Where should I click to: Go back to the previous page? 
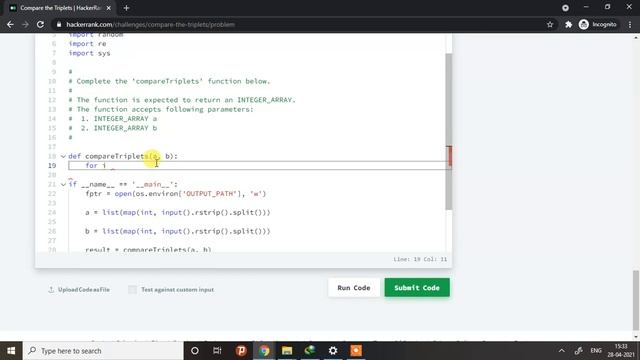click(10, 24)
